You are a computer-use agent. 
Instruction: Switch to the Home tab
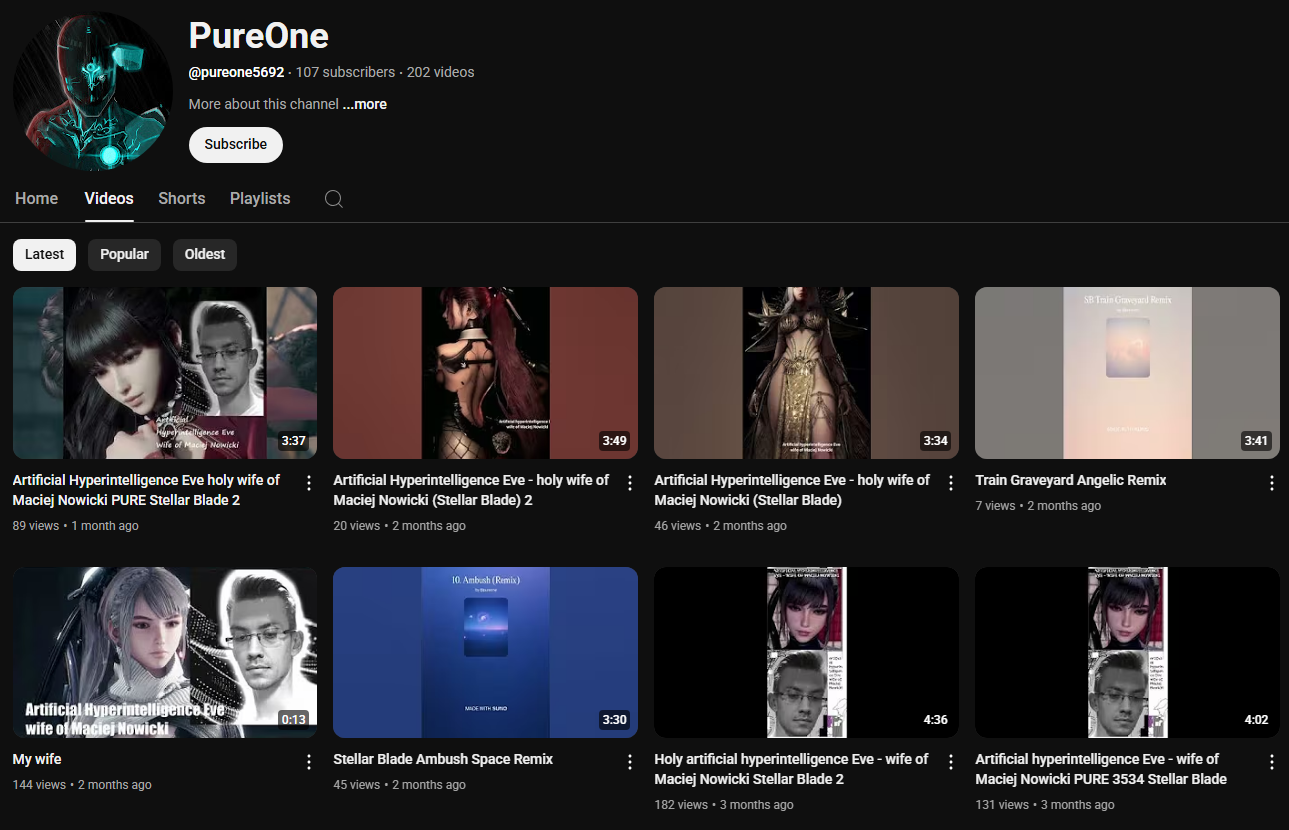(37, 198)
